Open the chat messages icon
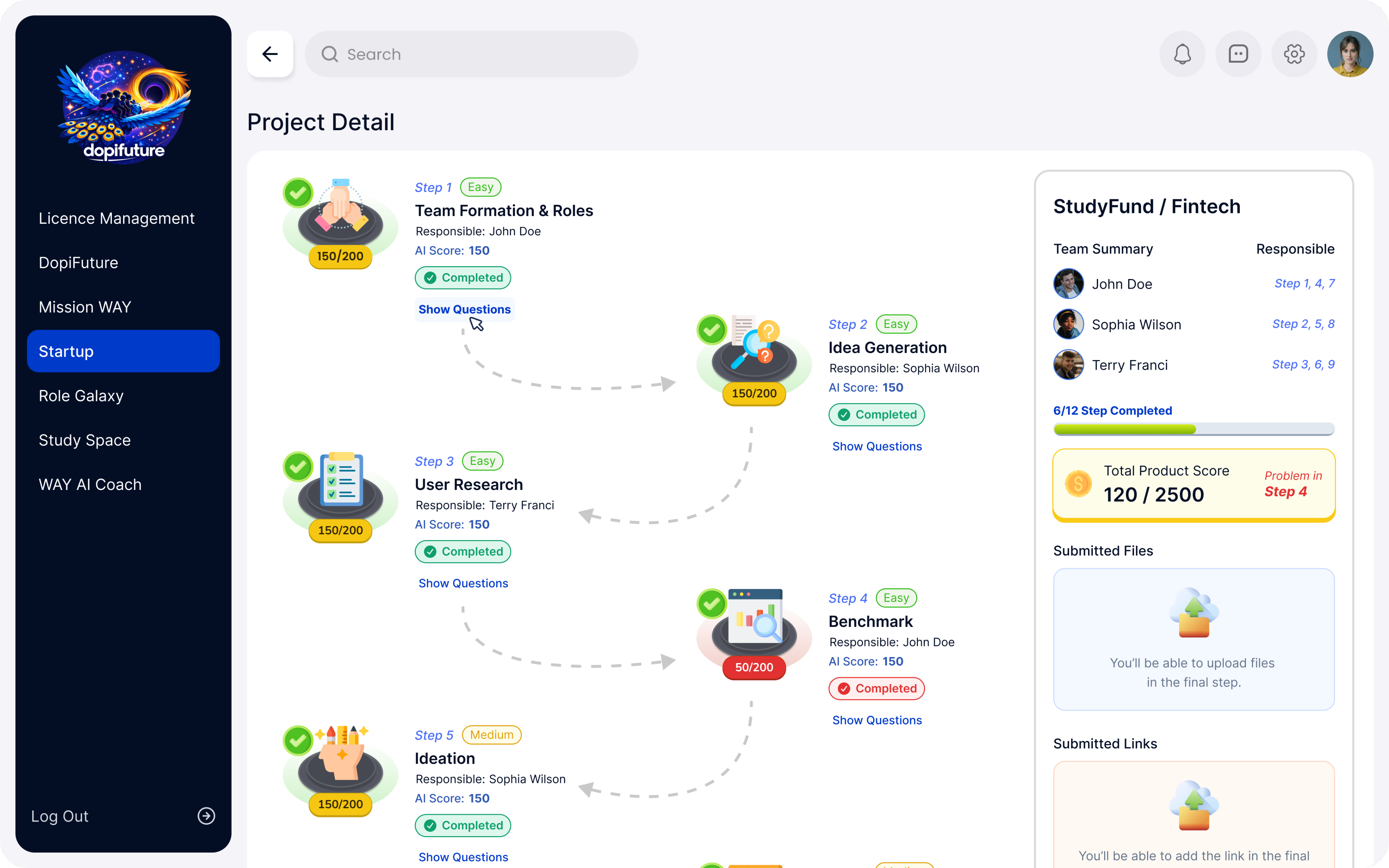The image size is (1389, 868). click(x=1238, y=54)
